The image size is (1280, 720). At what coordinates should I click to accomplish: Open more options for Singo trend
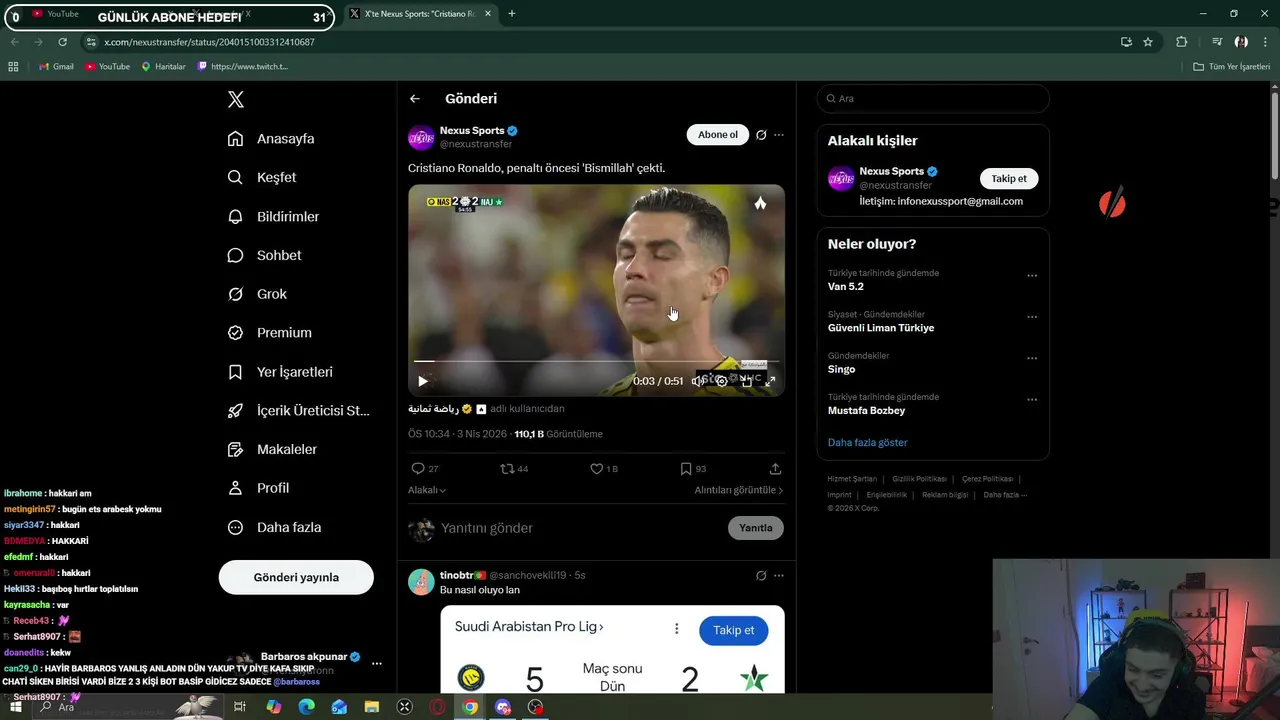(1032, 358)
